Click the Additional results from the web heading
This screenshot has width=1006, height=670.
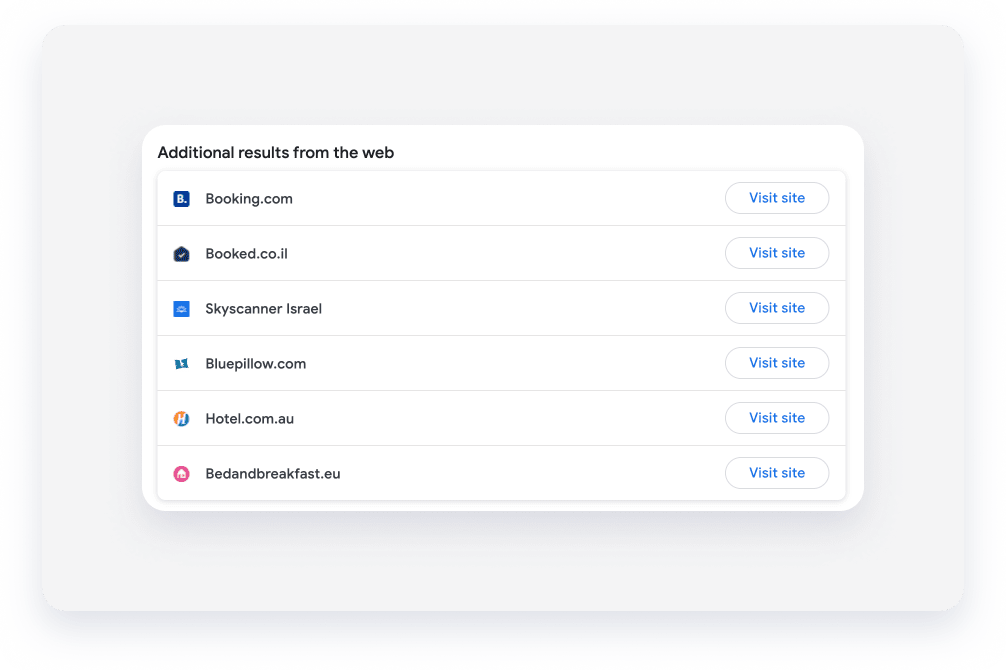[x=276, y=153]
